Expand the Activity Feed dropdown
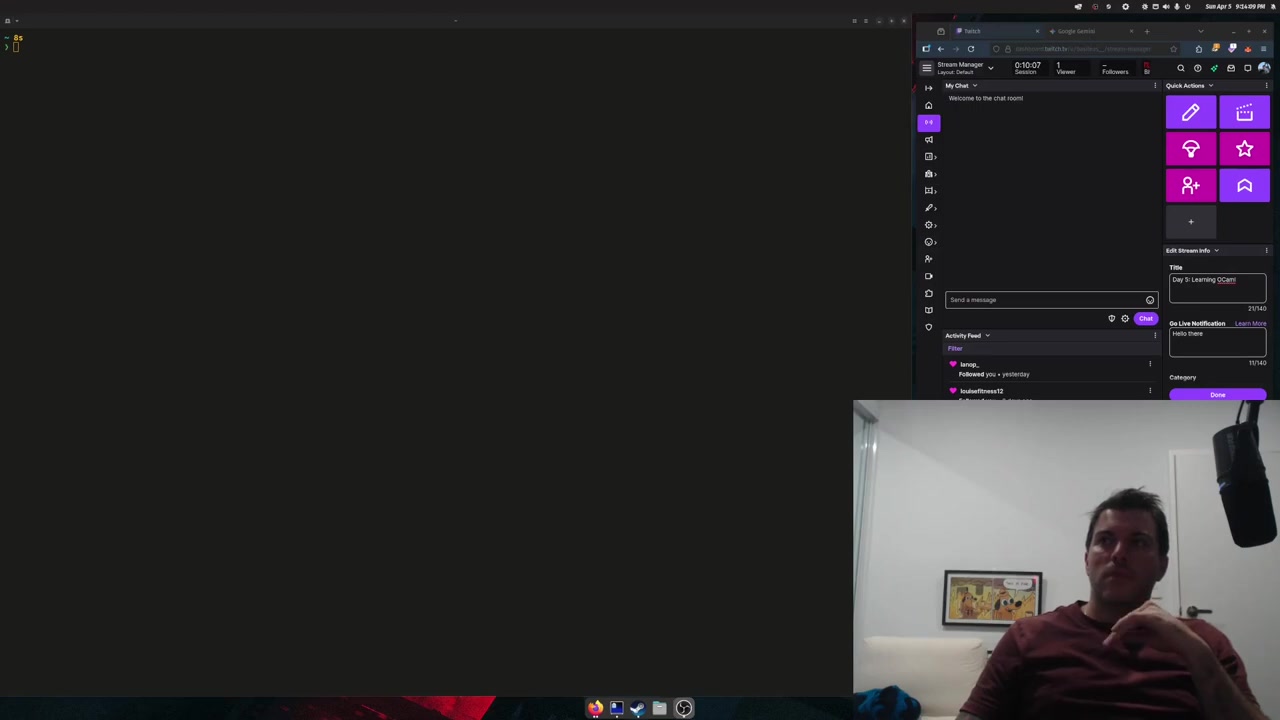The width and height of the screenshot is (1280, 720). pyautogui.click(x=987, y=336)
